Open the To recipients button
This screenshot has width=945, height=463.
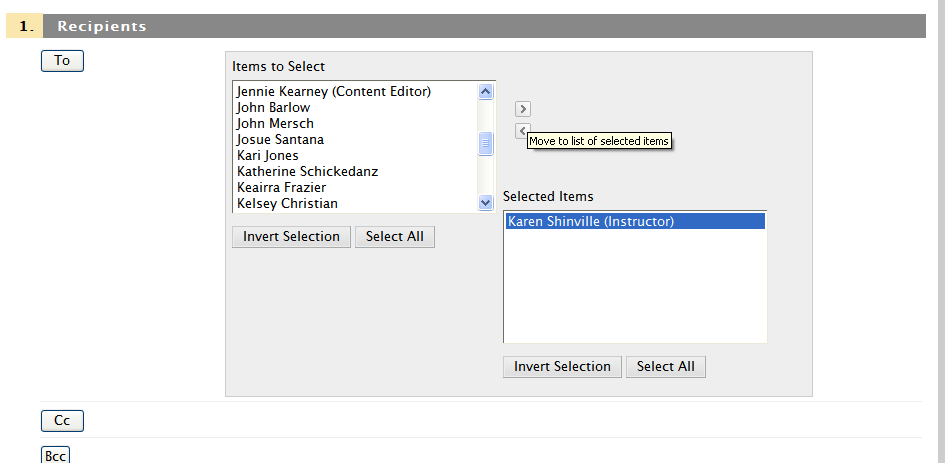(62, 61)
